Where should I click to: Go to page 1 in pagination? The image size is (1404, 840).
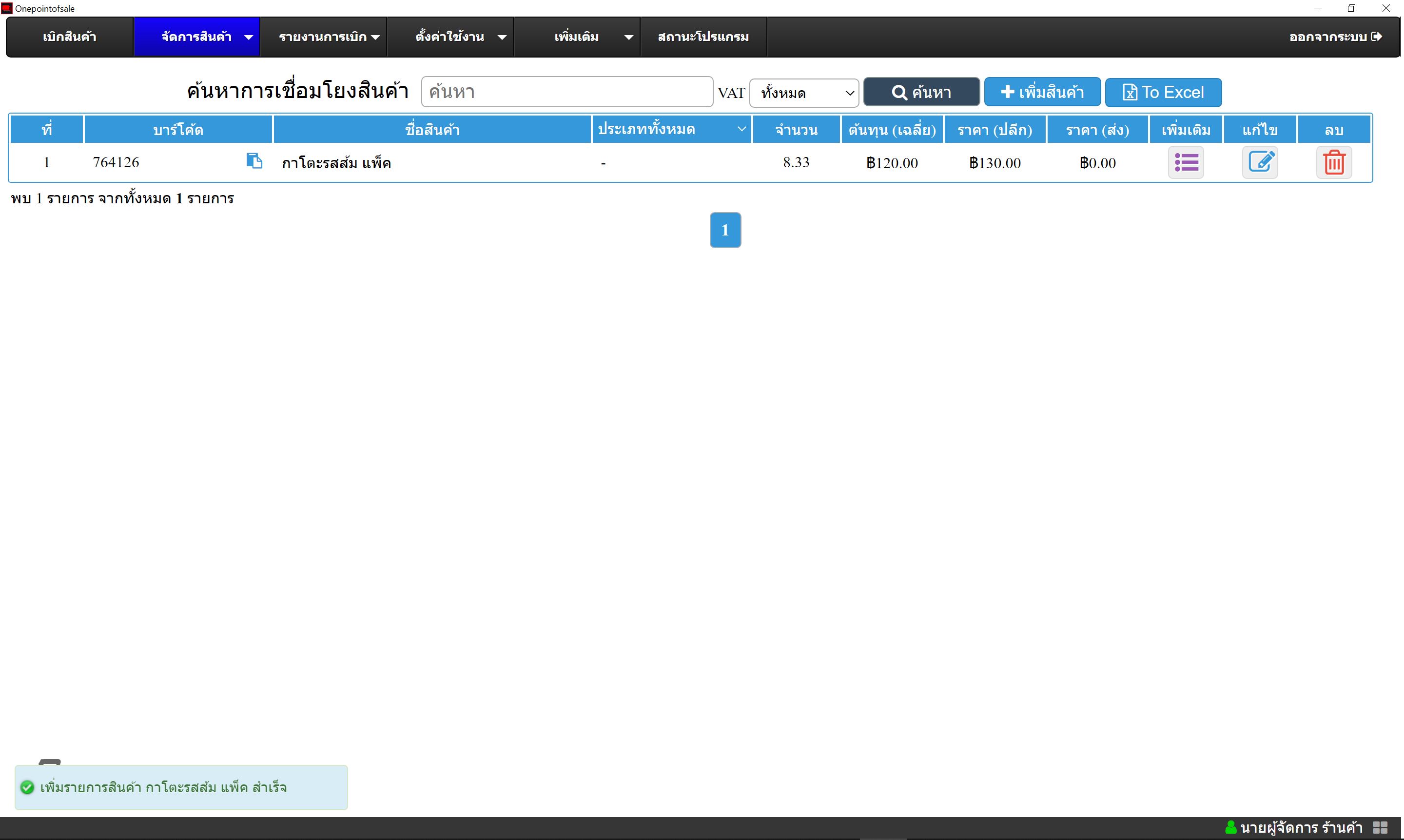(x=725, y=230)
